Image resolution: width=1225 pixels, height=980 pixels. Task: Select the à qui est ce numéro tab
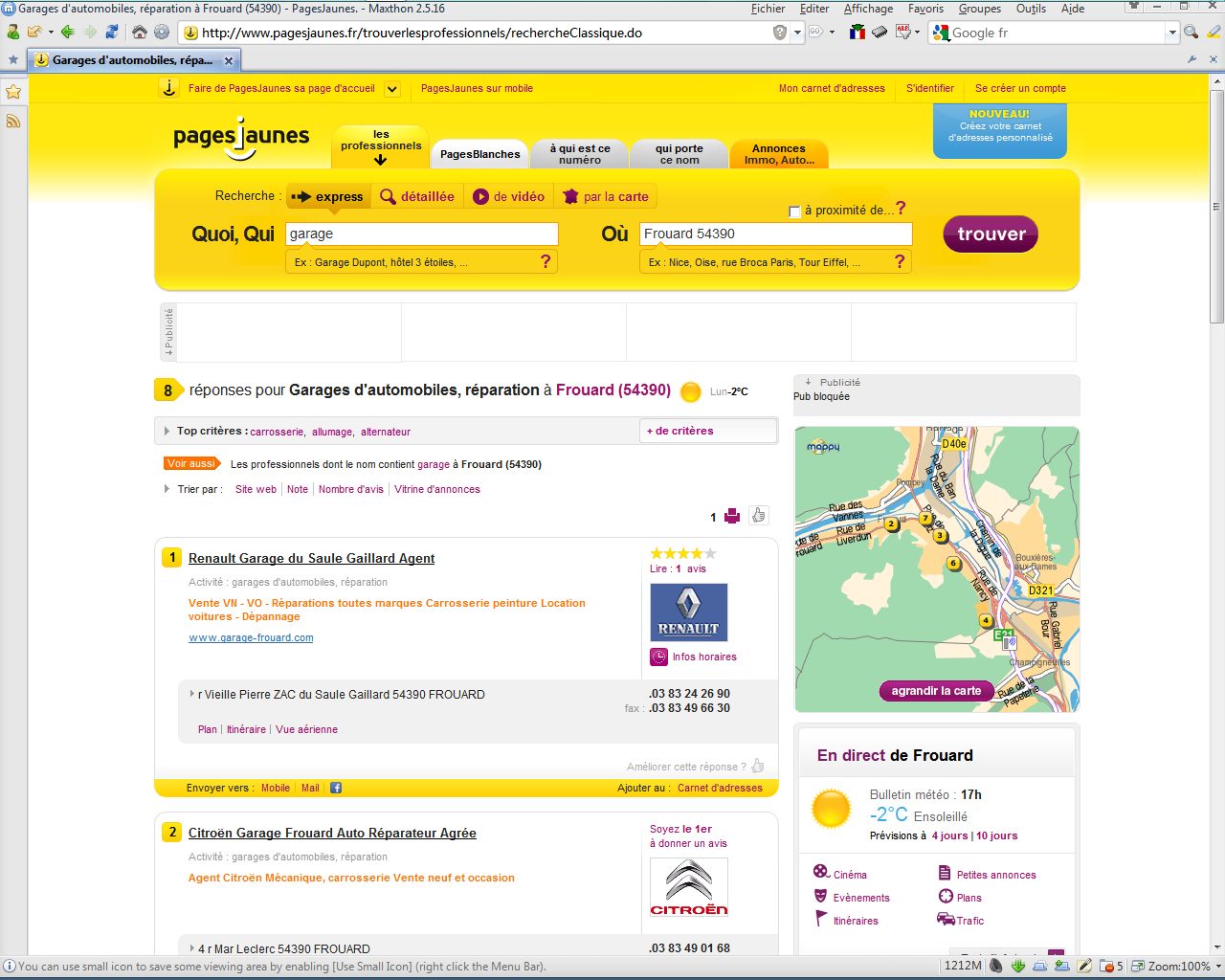580,154
